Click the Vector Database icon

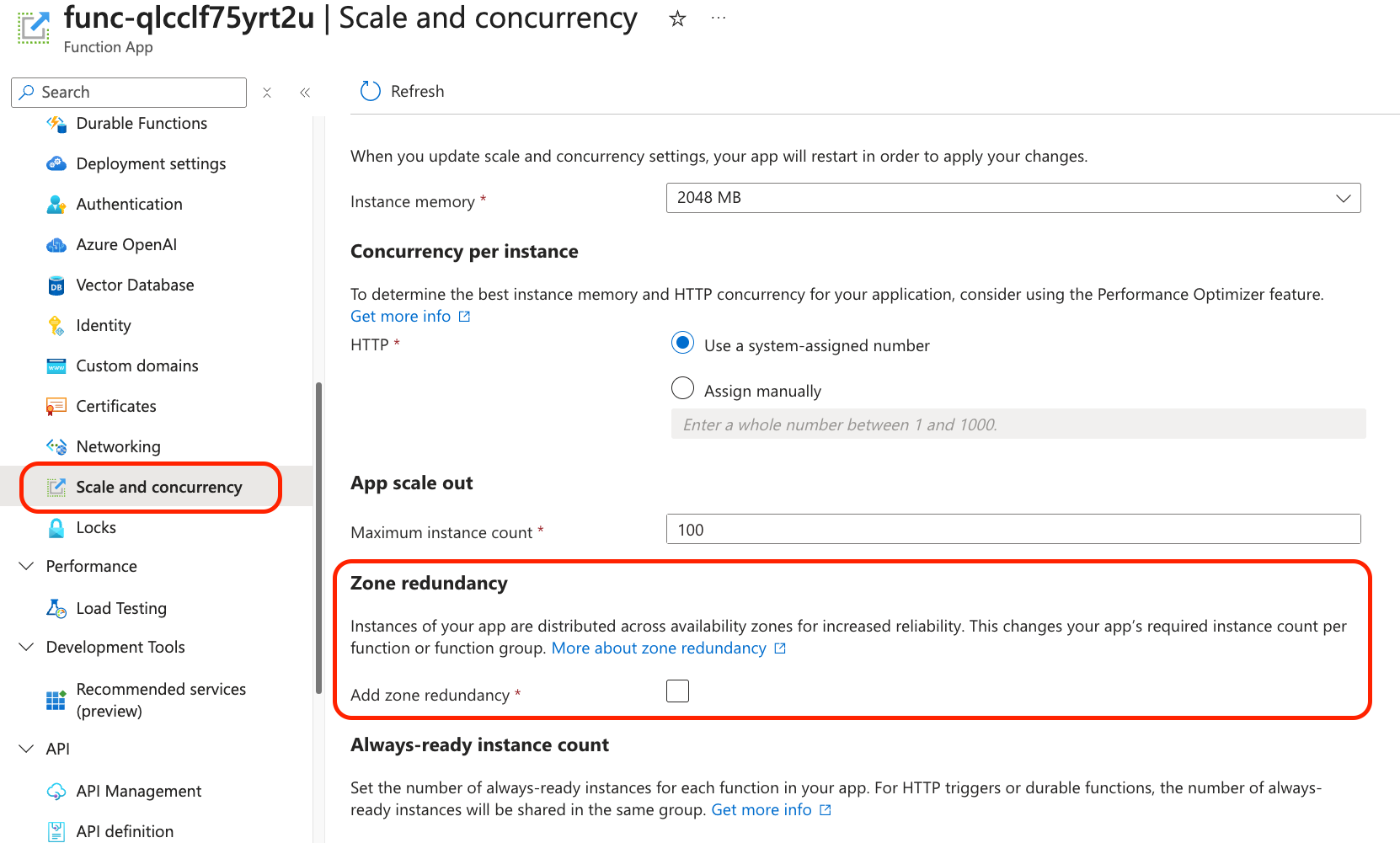(56, 285)
